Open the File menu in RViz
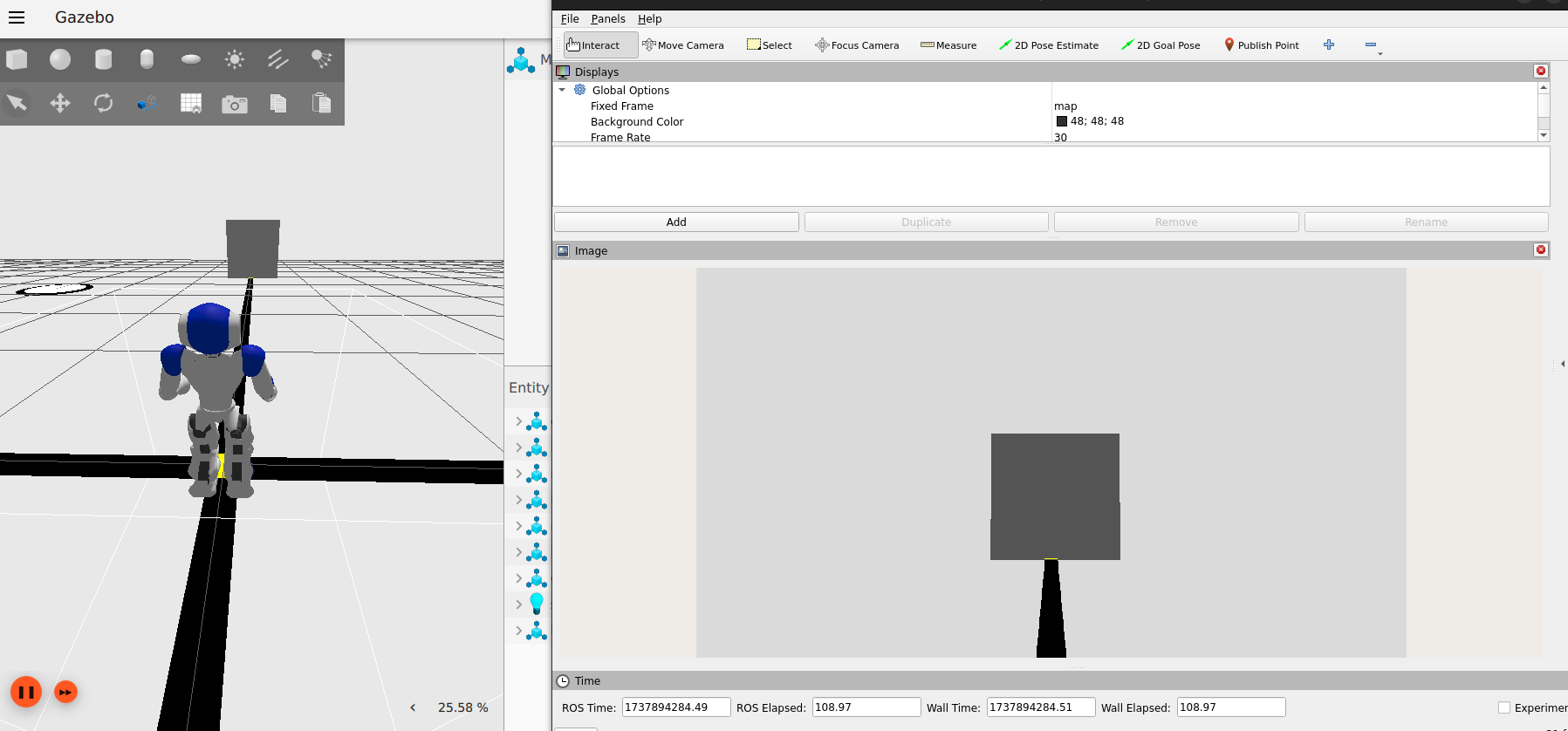The width and height of the screenshot is (1568, 731). 570,18
